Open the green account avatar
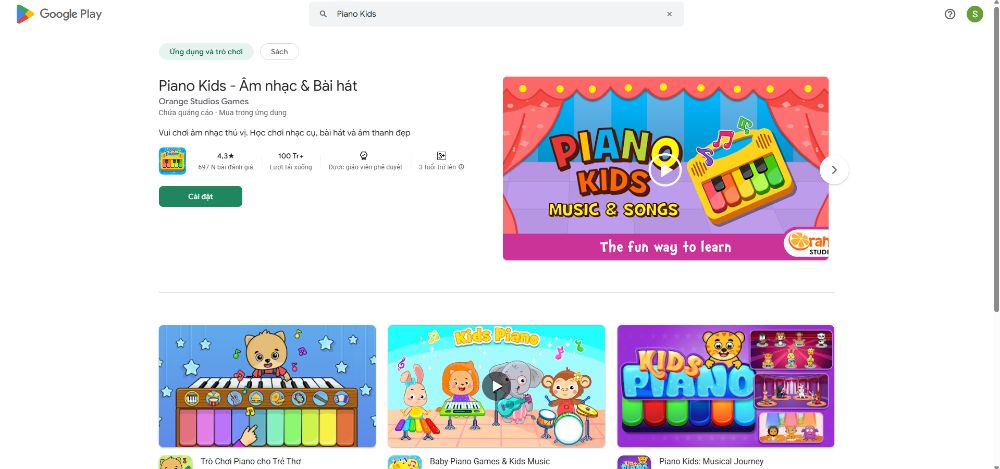 pos(974,14)
